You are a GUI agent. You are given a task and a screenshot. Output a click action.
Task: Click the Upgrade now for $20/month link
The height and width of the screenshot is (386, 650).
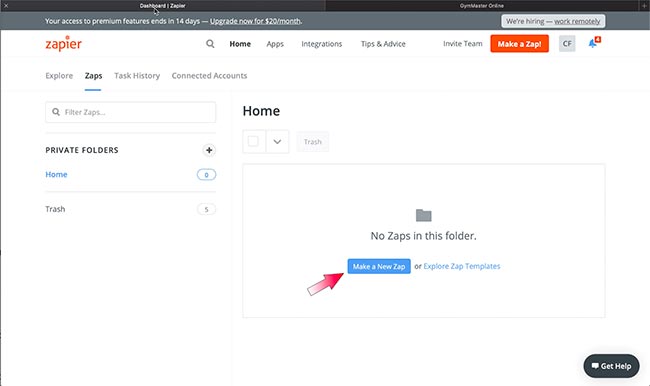coord(255,21)
